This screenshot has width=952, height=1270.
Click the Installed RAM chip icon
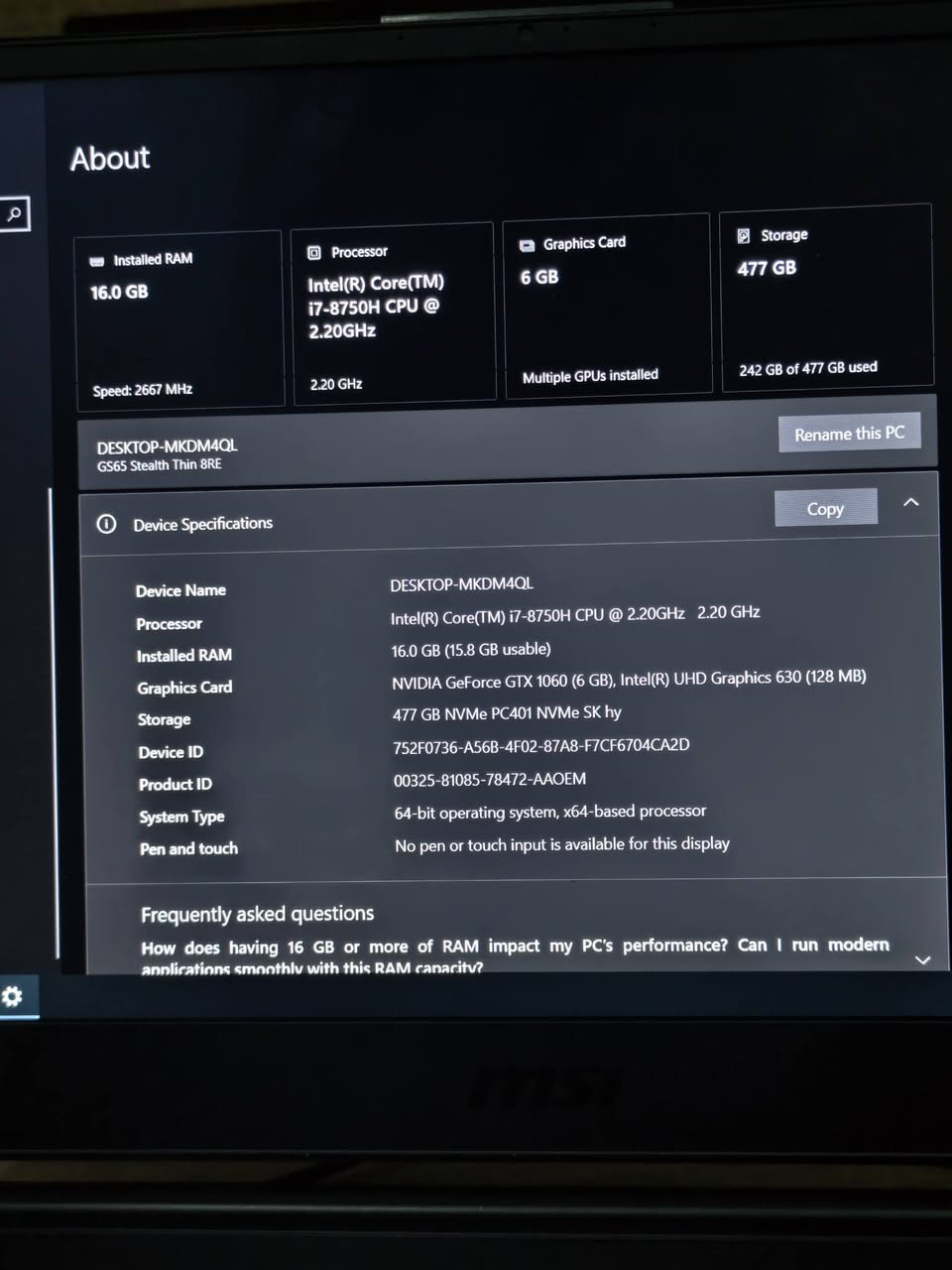tap(97, 261)
